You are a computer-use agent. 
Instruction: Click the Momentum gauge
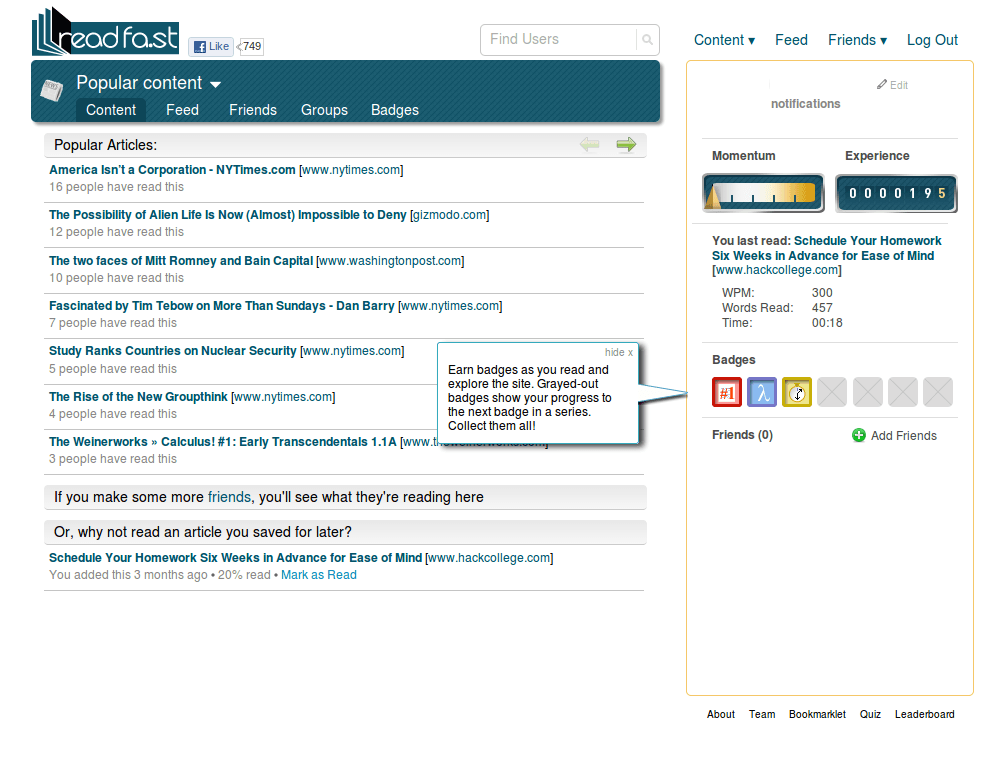pos(763,193)
